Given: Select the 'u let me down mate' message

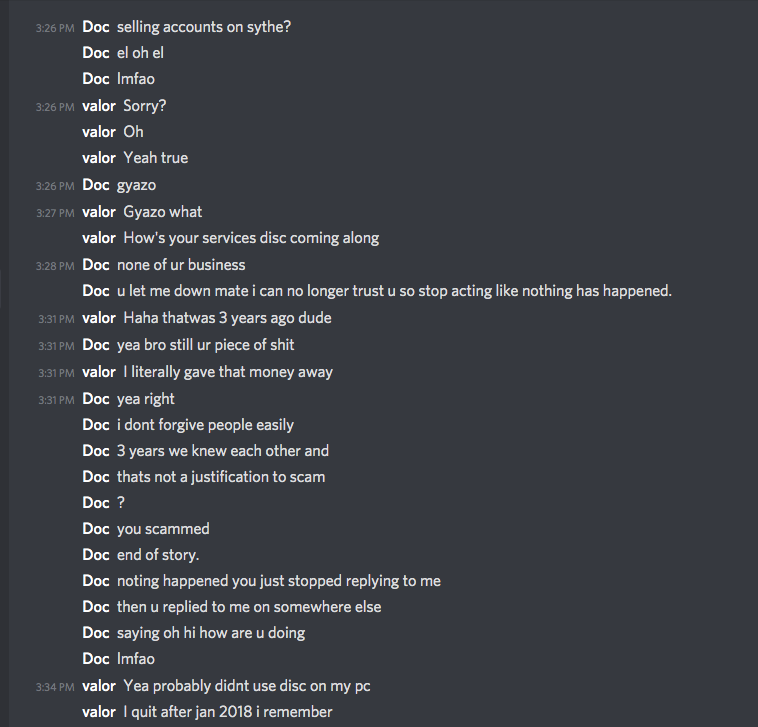Looking at the screenshot, I should 394,291.
